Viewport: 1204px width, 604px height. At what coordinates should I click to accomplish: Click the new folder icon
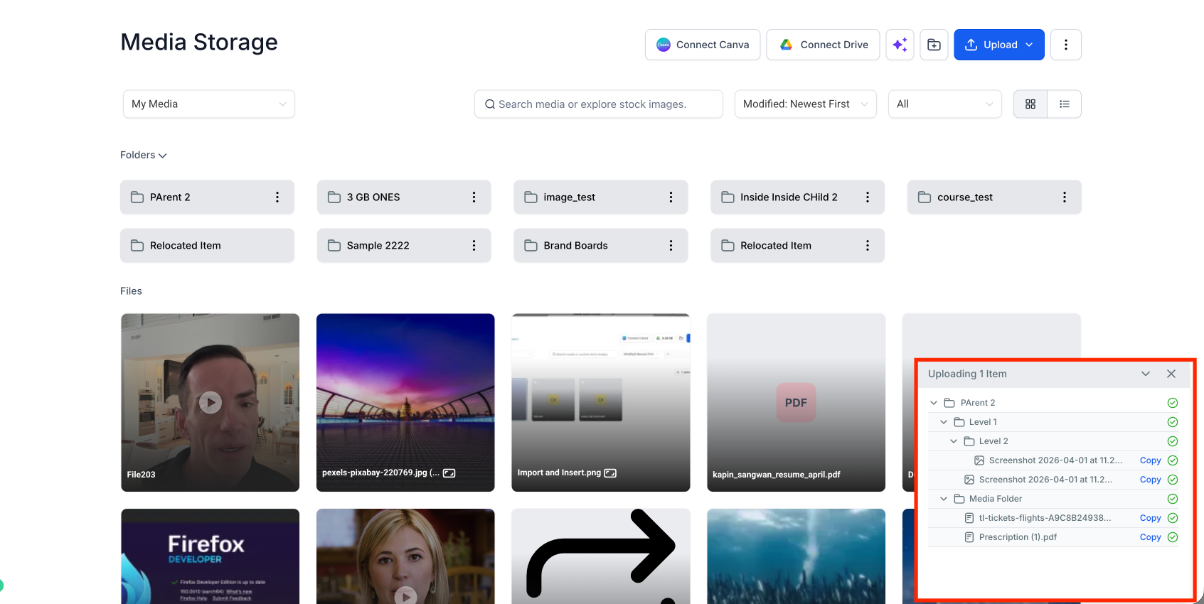[x=934, y=45]
